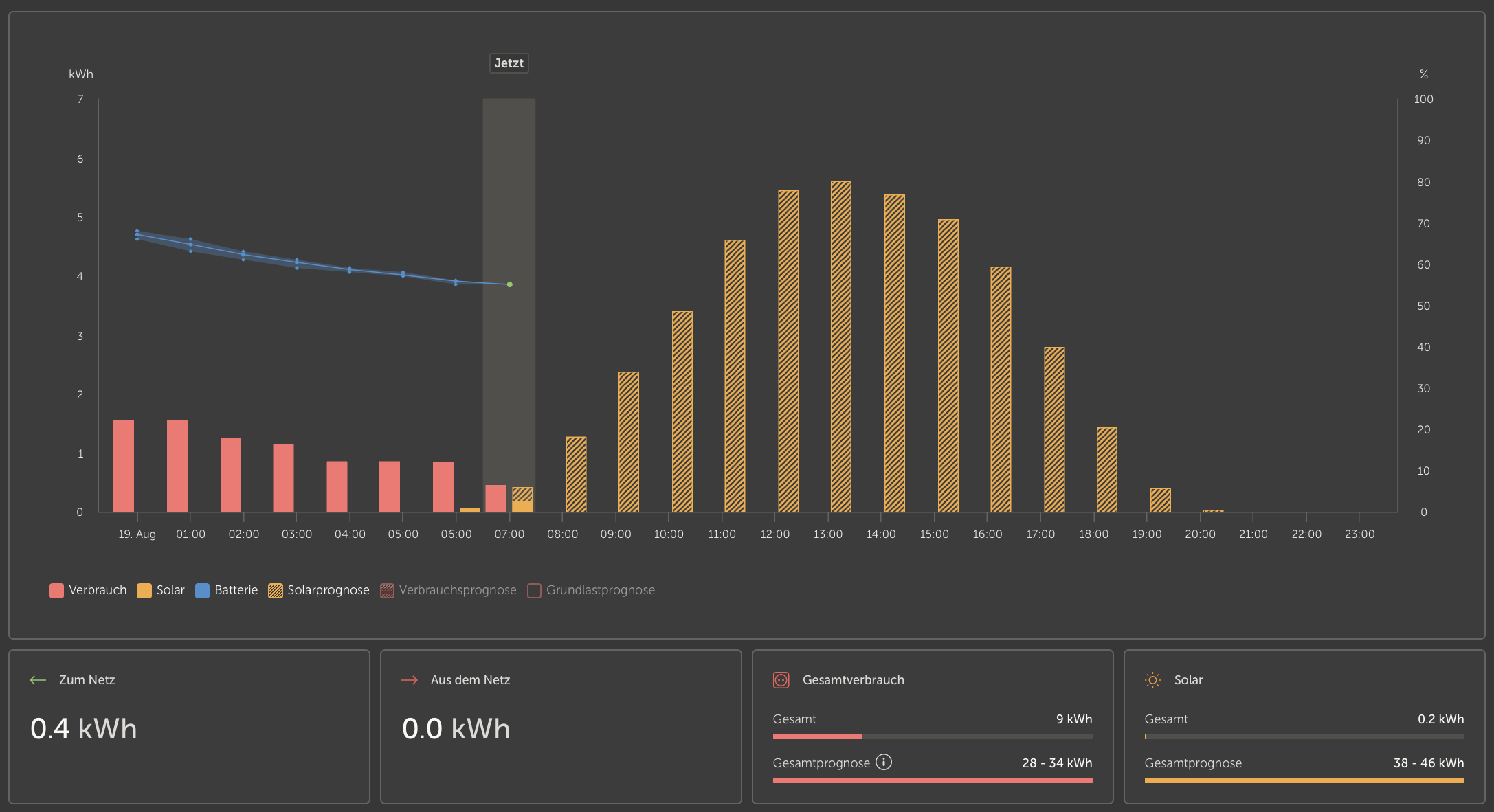The image size is (1494, 812).
Task: Click the "23:00" x-axis label
Action: pos(1360,534)
